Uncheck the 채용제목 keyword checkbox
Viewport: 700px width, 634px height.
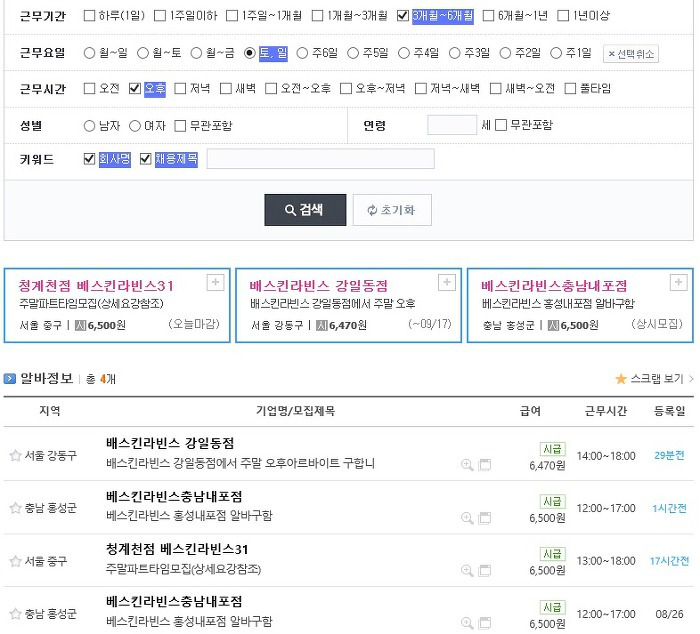tap(146, 158)
